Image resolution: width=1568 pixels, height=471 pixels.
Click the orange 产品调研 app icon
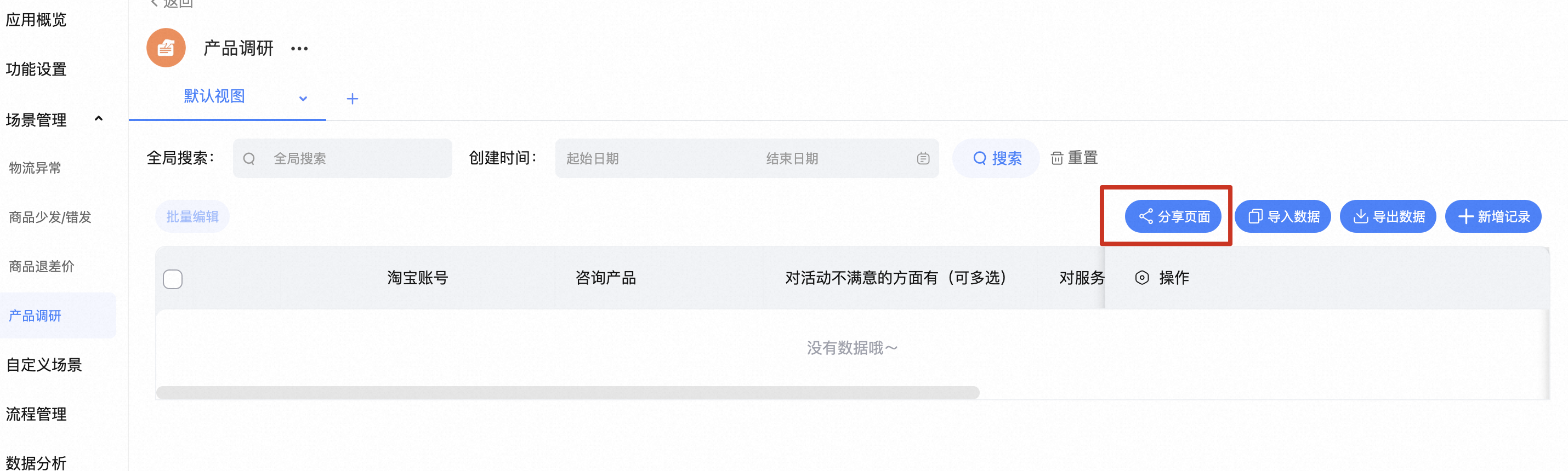coord(166,48)
